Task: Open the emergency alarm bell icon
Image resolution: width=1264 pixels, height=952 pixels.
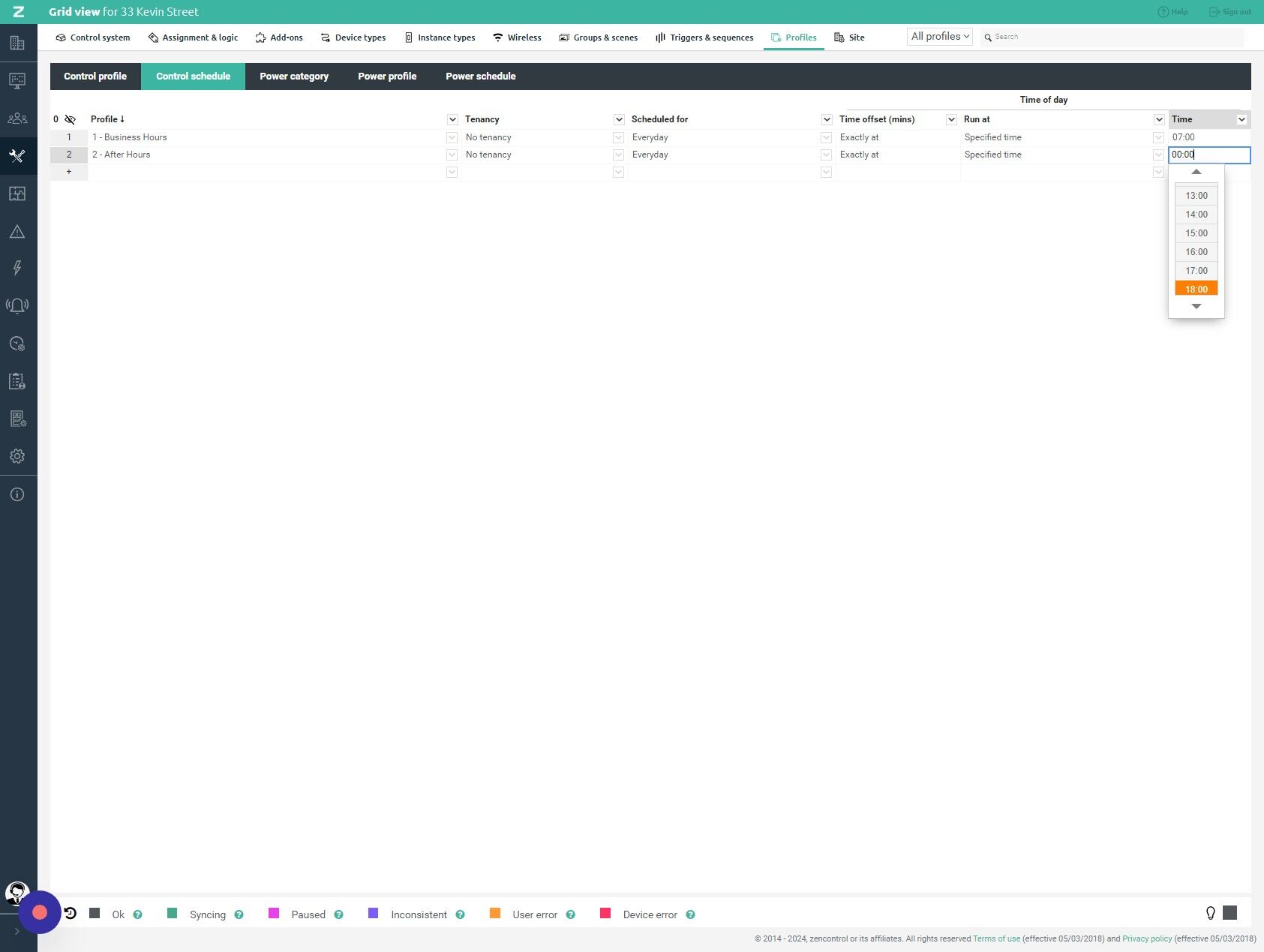Action: [17, 305]
